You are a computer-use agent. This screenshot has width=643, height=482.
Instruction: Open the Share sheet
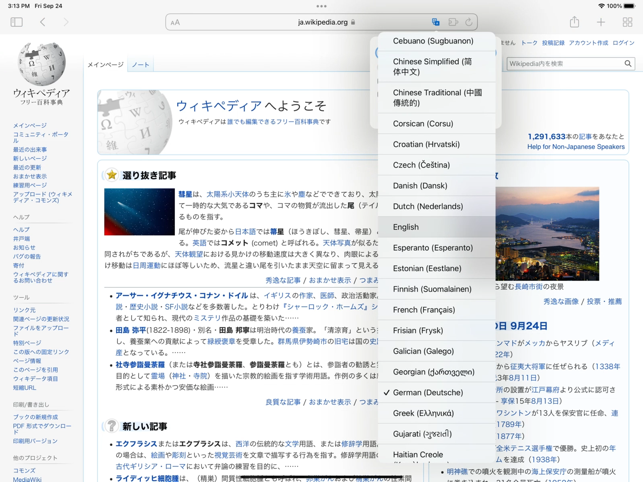(x=575, y=22)
